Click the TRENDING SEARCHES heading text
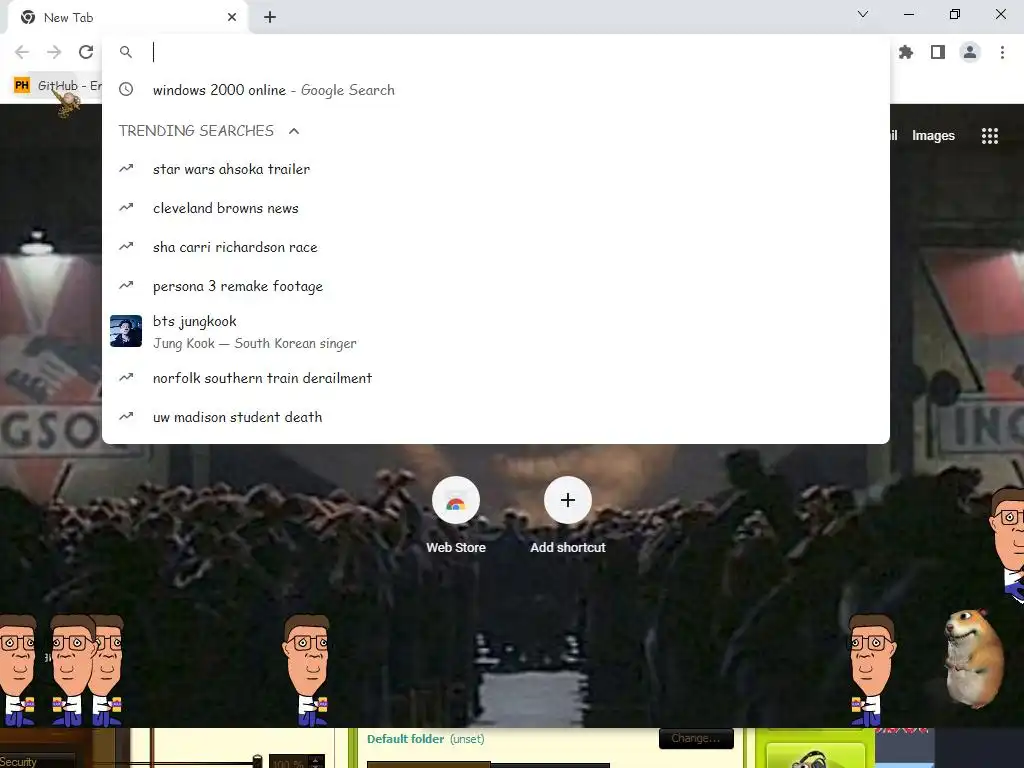Screen dimensions: 1024x768 (197, 131)
